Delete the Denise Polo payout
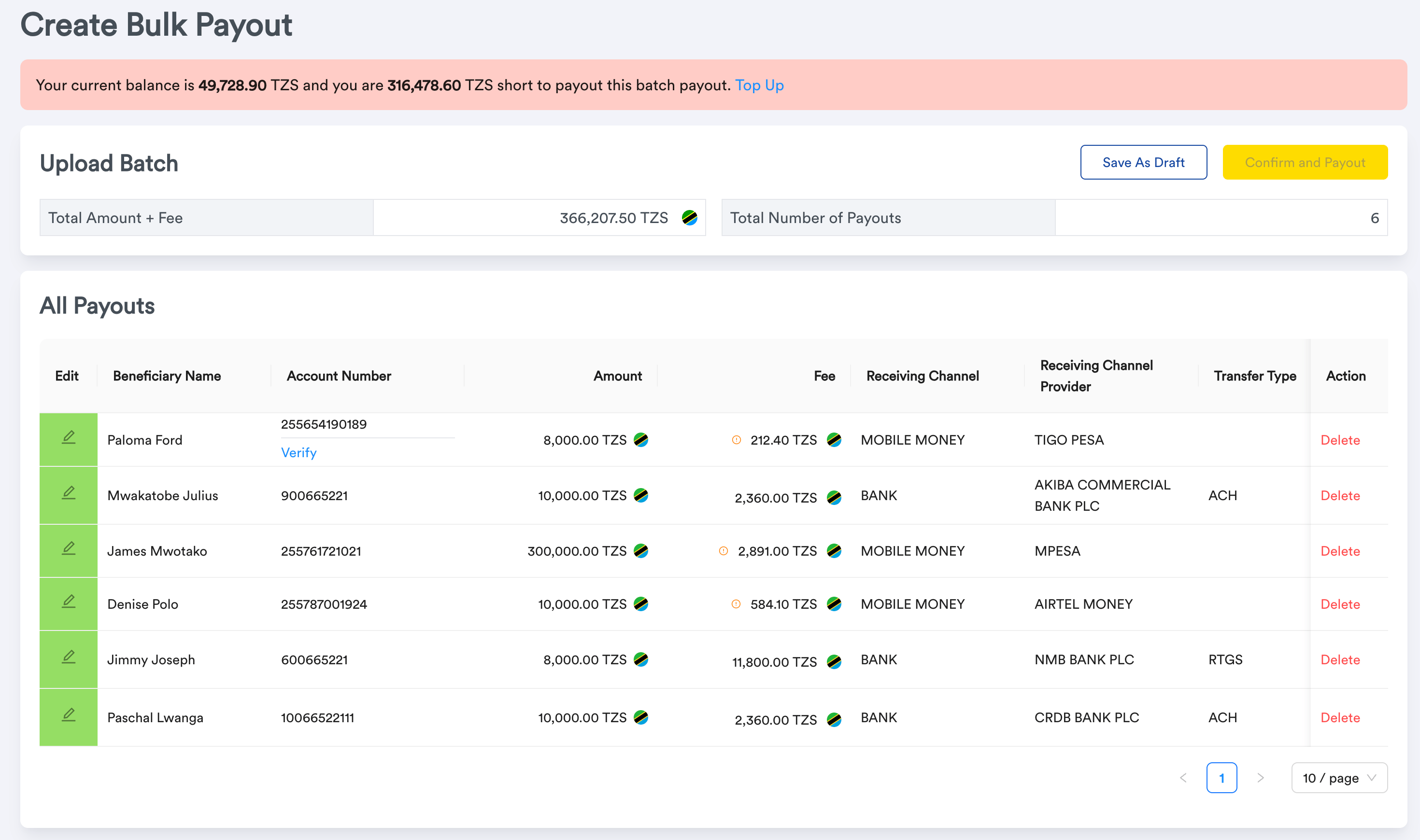This screenshot has width=1420, height=840. pos(1340,604)
